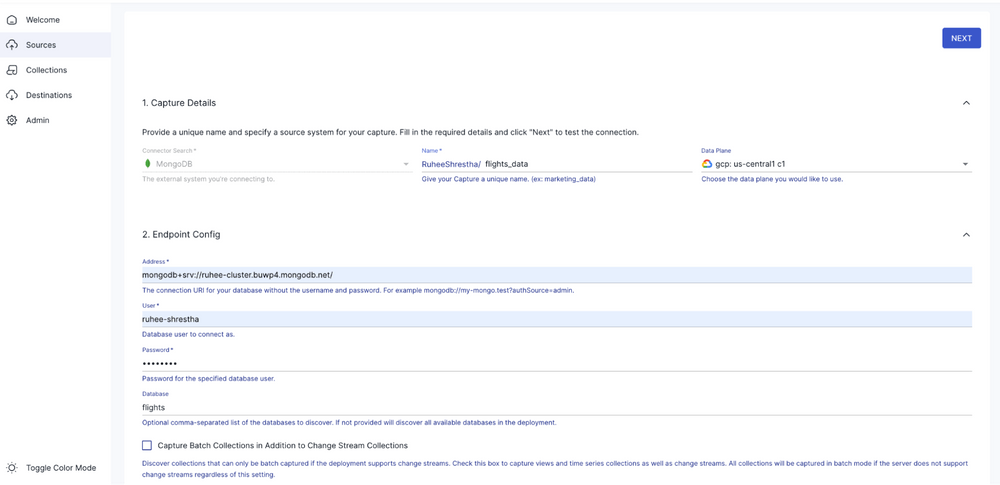Collapse the Capture Details section

[x=965, y=103]
